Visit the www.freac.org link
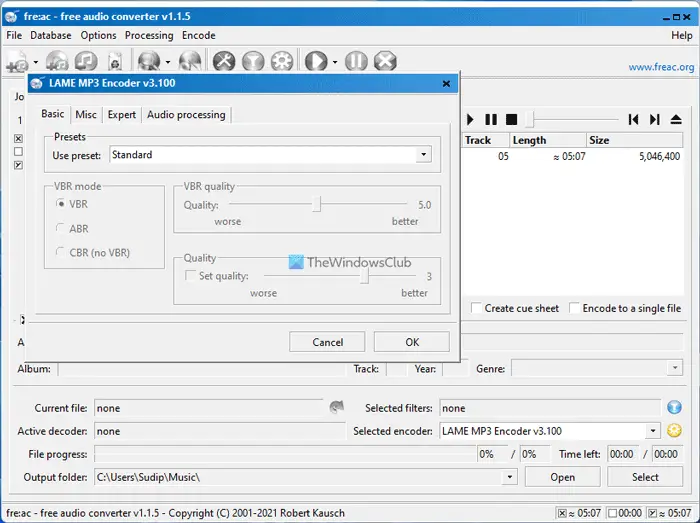700x523 pixels. coord(660,68)
